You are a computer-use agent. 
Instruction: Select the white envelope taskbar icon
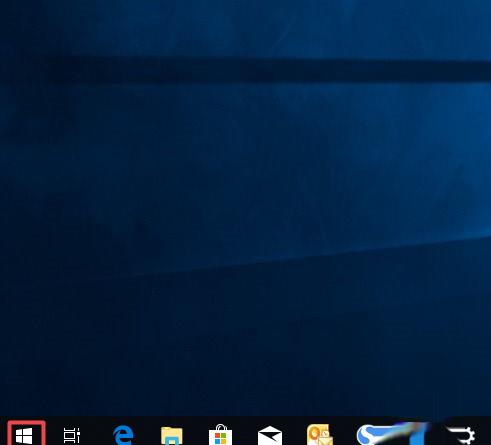pyautogui.click(x=270, y=435)
